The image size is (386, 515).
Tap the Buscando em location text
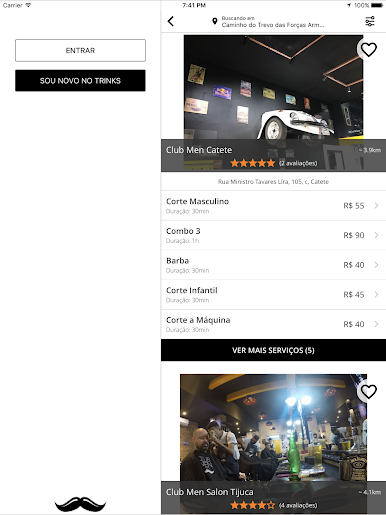[x=273, y=22]
